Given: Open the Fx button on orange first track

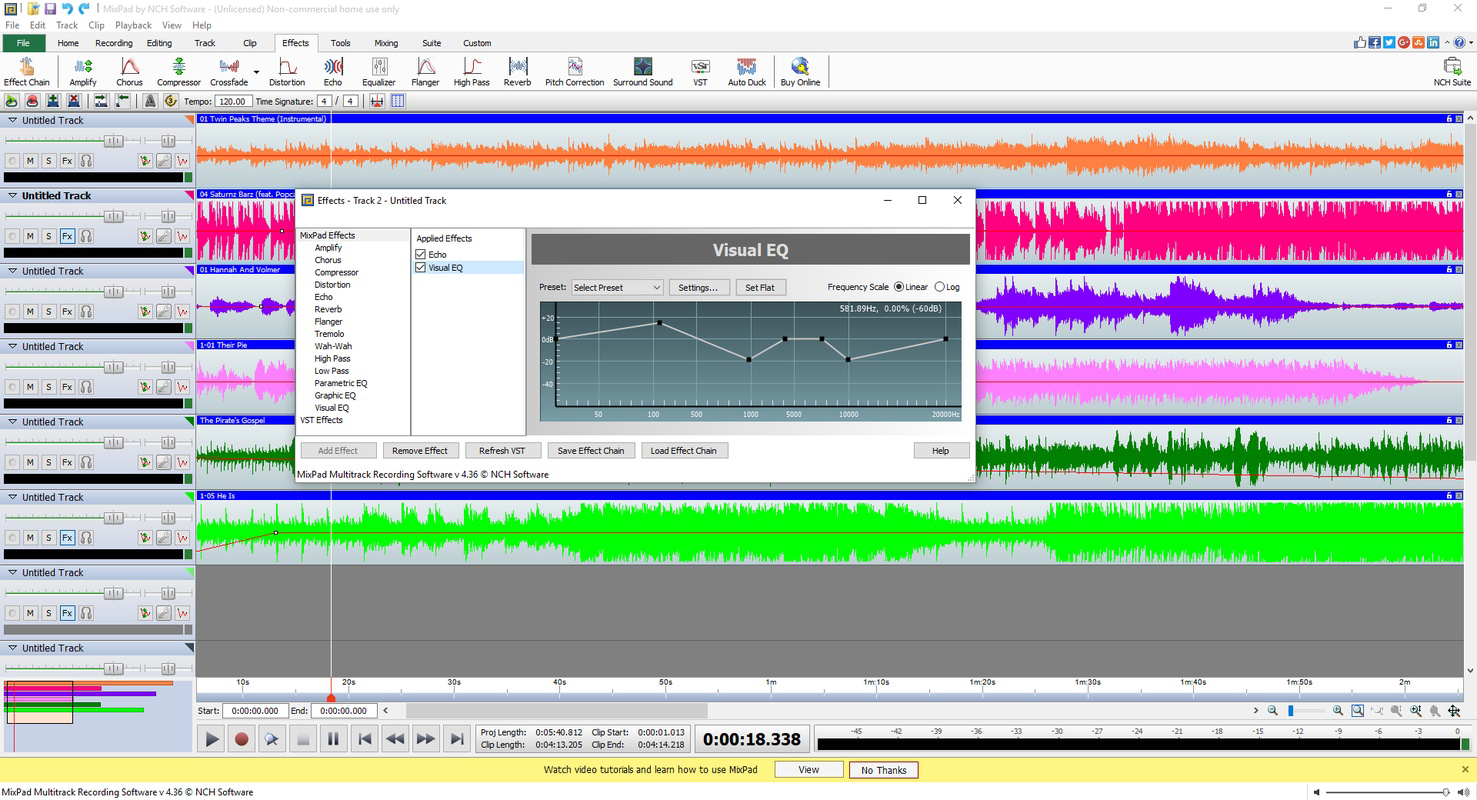Looking at the screenshot, I should click(x=67, y=160).
